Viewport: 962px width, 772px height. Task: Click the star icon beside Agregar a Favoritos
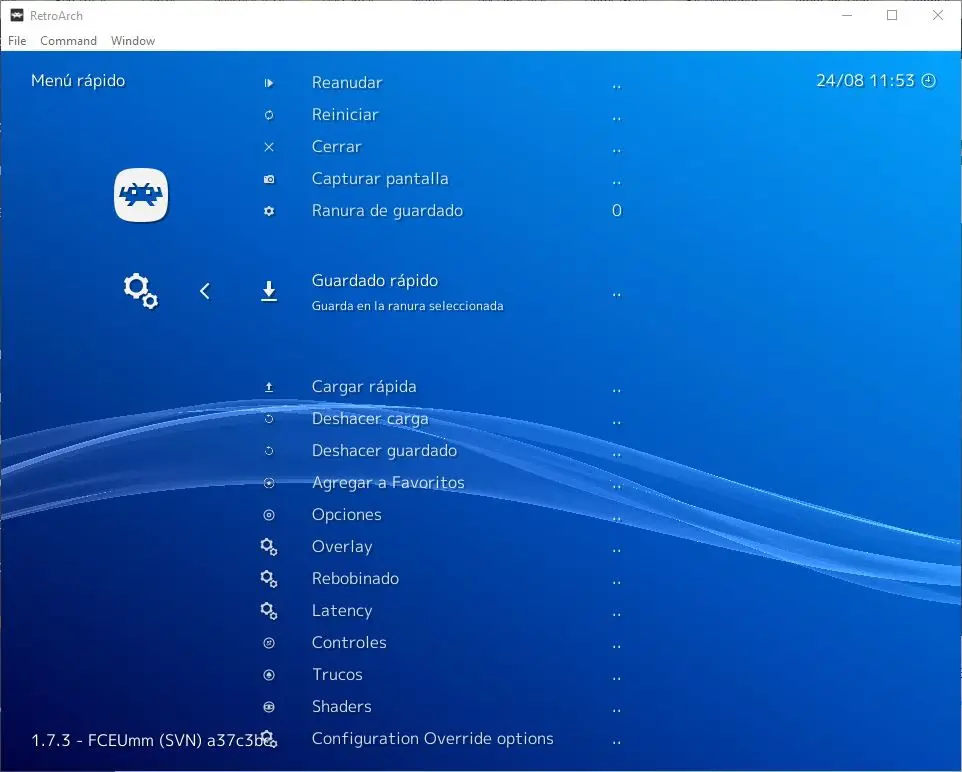[269, 483]
